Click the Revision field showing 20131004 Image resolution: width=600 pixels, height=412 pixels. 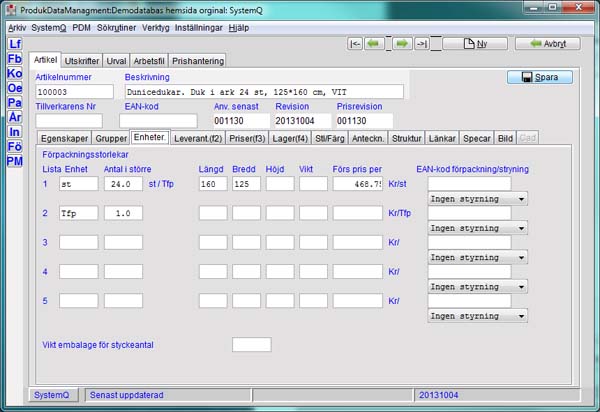pos(303,121)
